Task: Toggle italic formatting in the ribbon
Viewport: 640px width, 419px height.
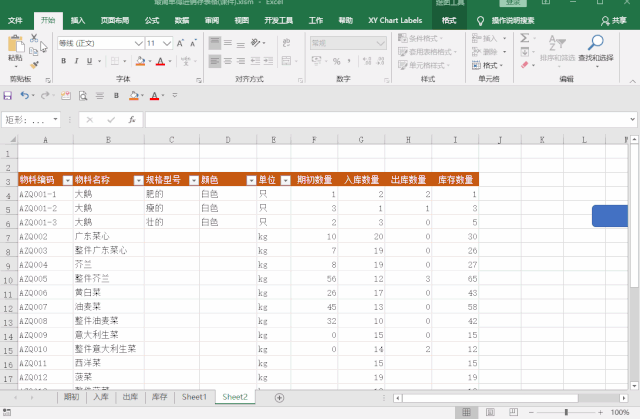Action: [x=76, y=61]
